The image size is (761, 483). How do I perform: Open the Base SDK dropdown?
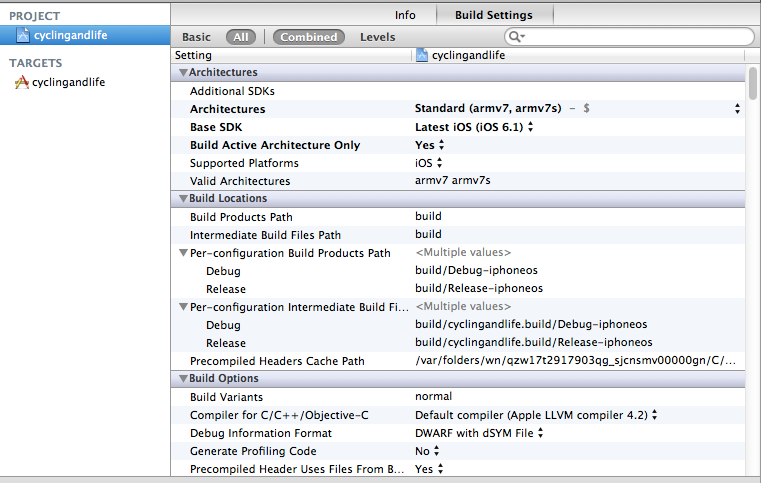(x=474, y=127)
